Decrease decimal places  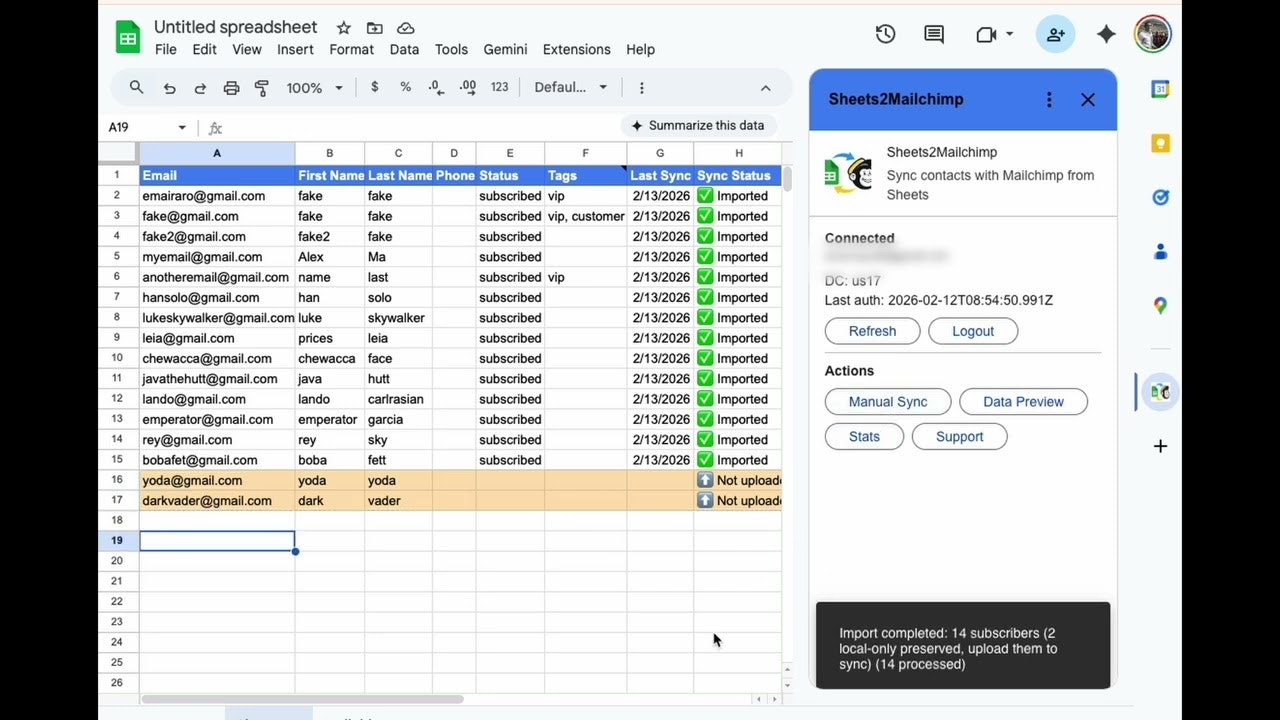tap(436, 88)
